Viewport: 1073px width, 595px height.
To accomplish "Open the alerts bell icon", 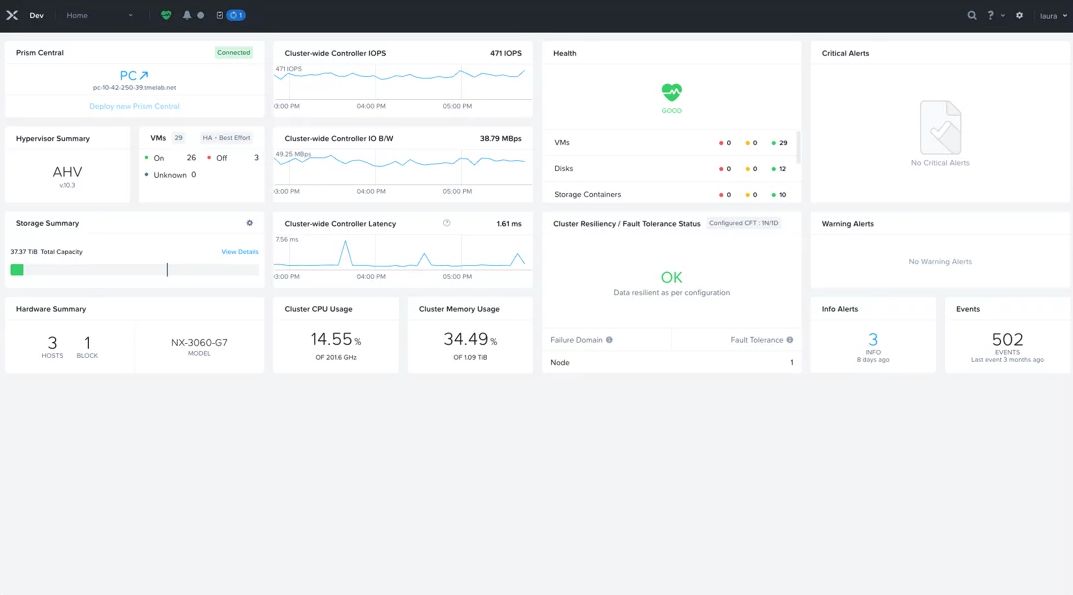I will pyautogui.click(x=187, y=15).
